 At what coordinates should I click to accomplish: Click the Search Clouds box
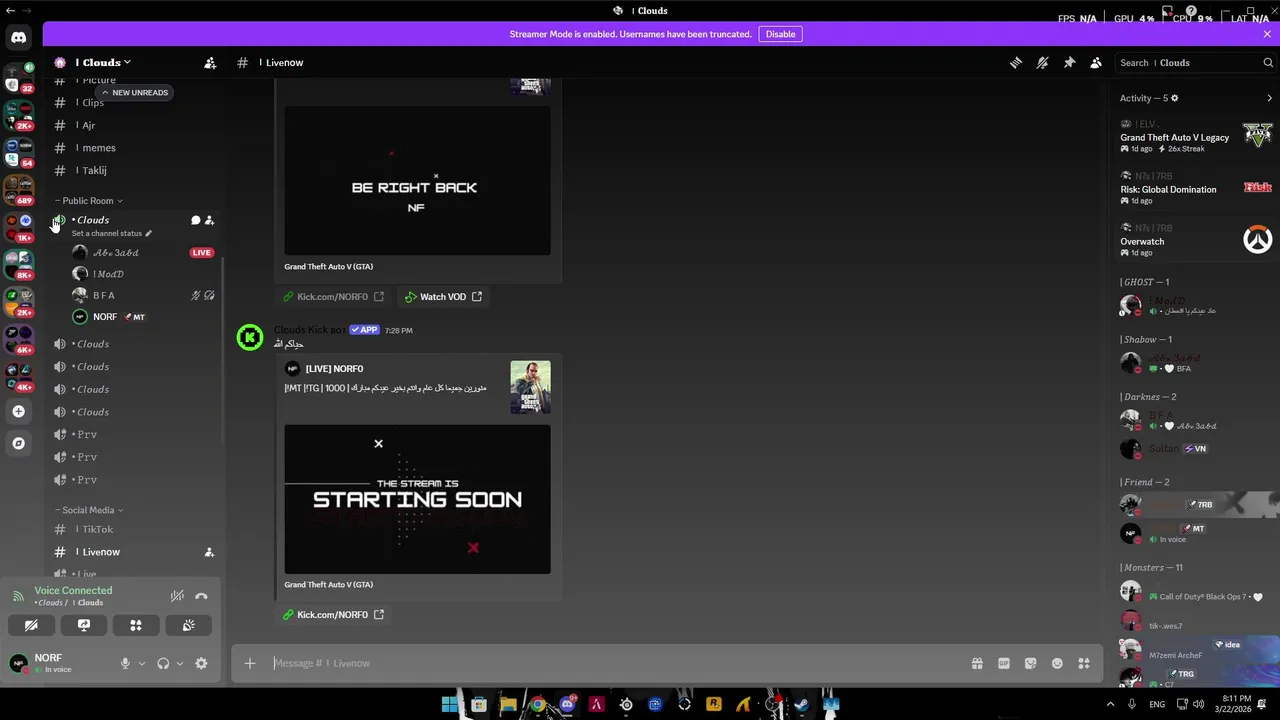(x=1195, y=62)
